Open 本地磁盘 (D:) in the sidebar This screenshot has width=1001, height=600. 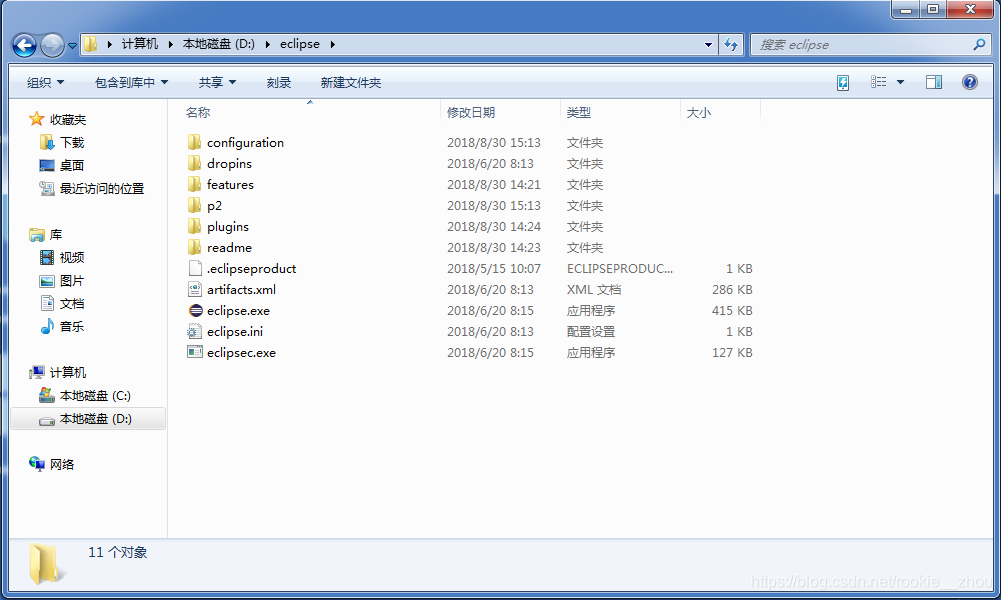95,419
